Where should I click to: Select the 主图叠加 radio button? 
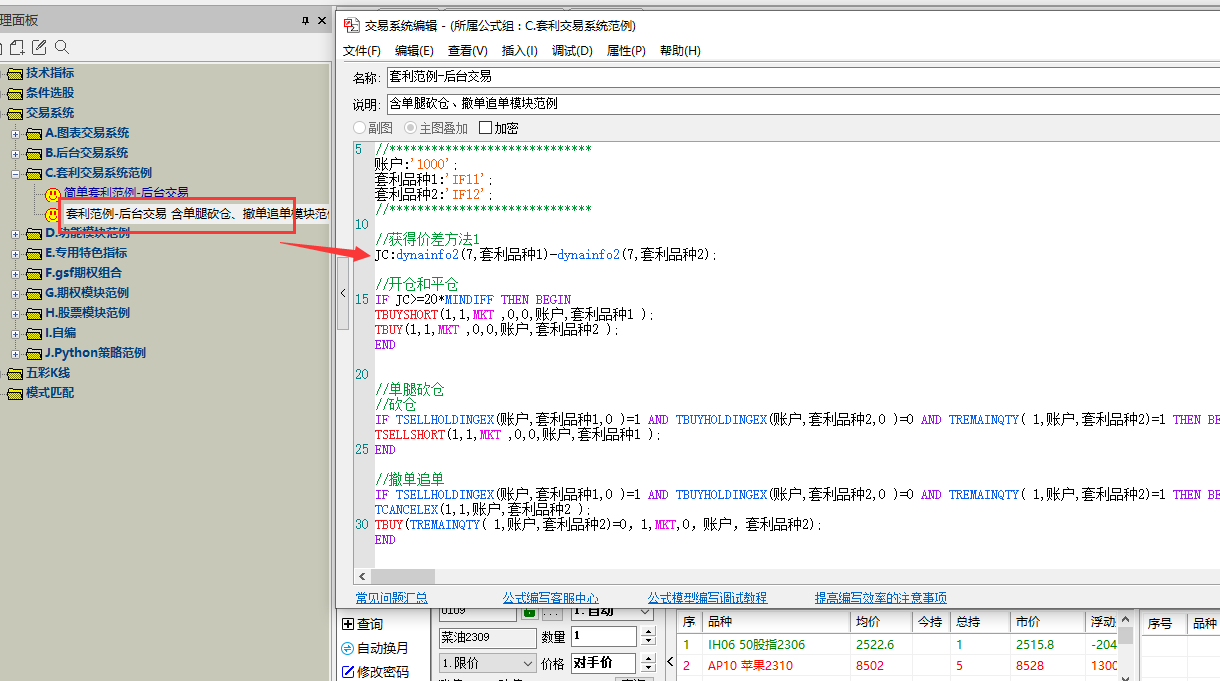coord(410,128)
